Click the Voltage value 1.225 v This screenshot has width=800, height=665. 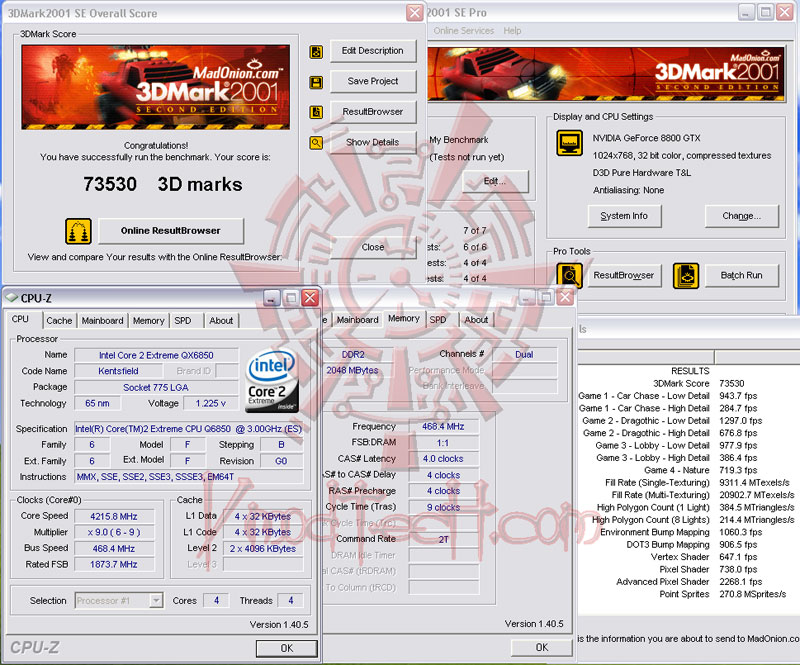click(x=211, y=403)
